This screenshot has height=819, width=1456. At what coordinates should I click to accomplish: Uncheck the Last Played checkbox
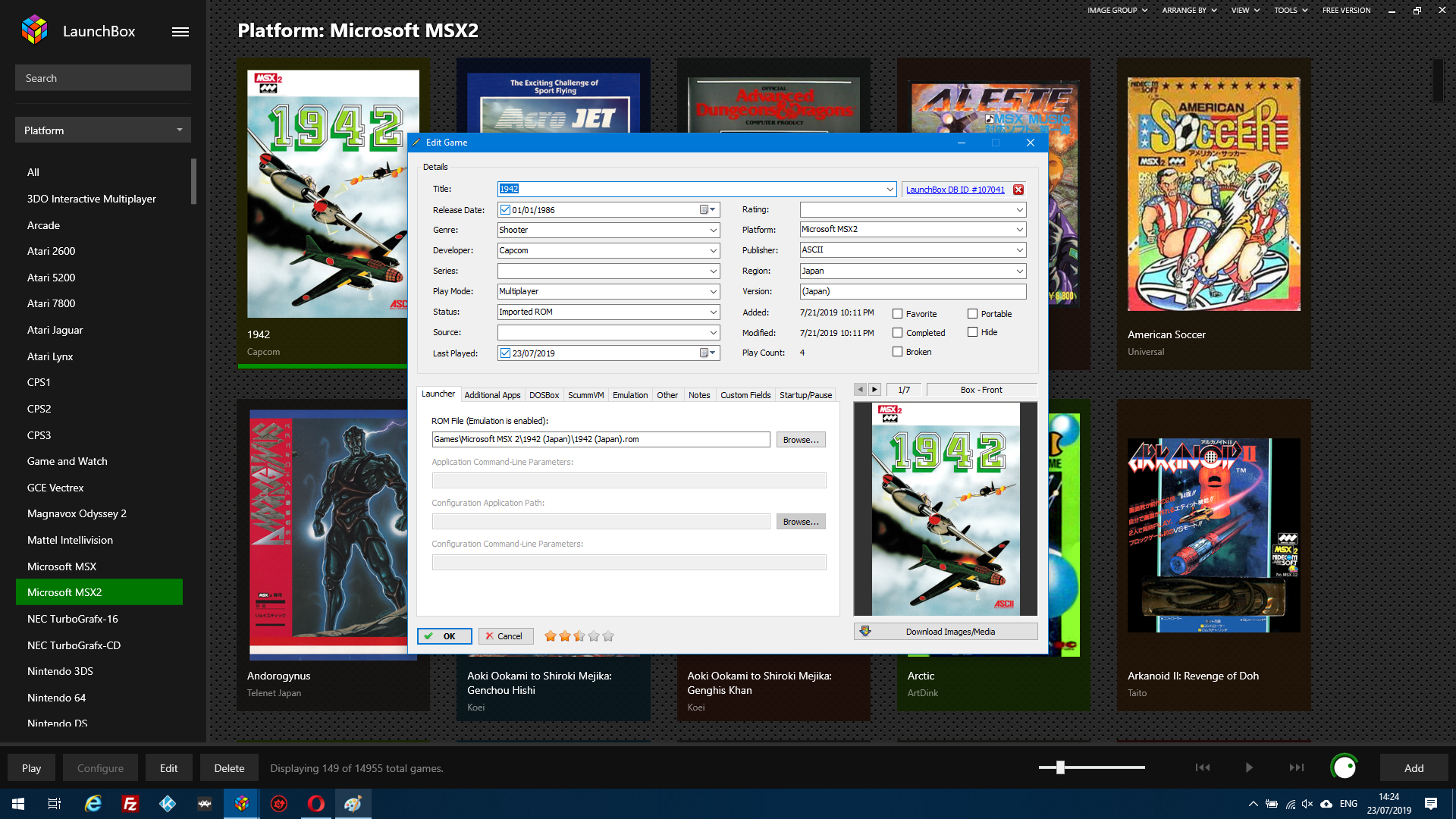[505, 353]
